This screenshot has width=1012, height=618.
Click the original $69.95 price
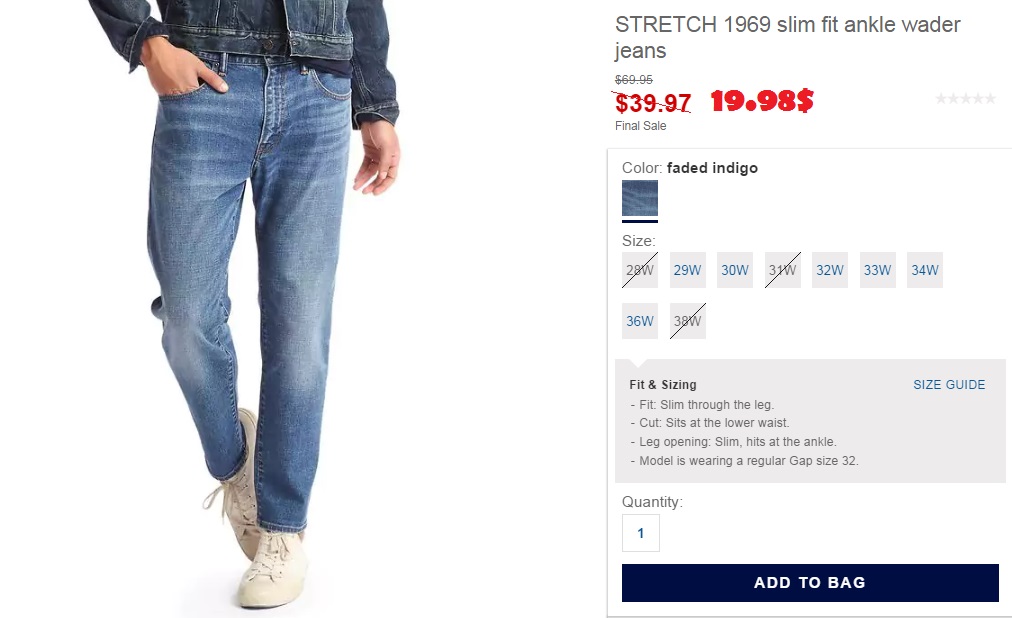click(634, 79)
